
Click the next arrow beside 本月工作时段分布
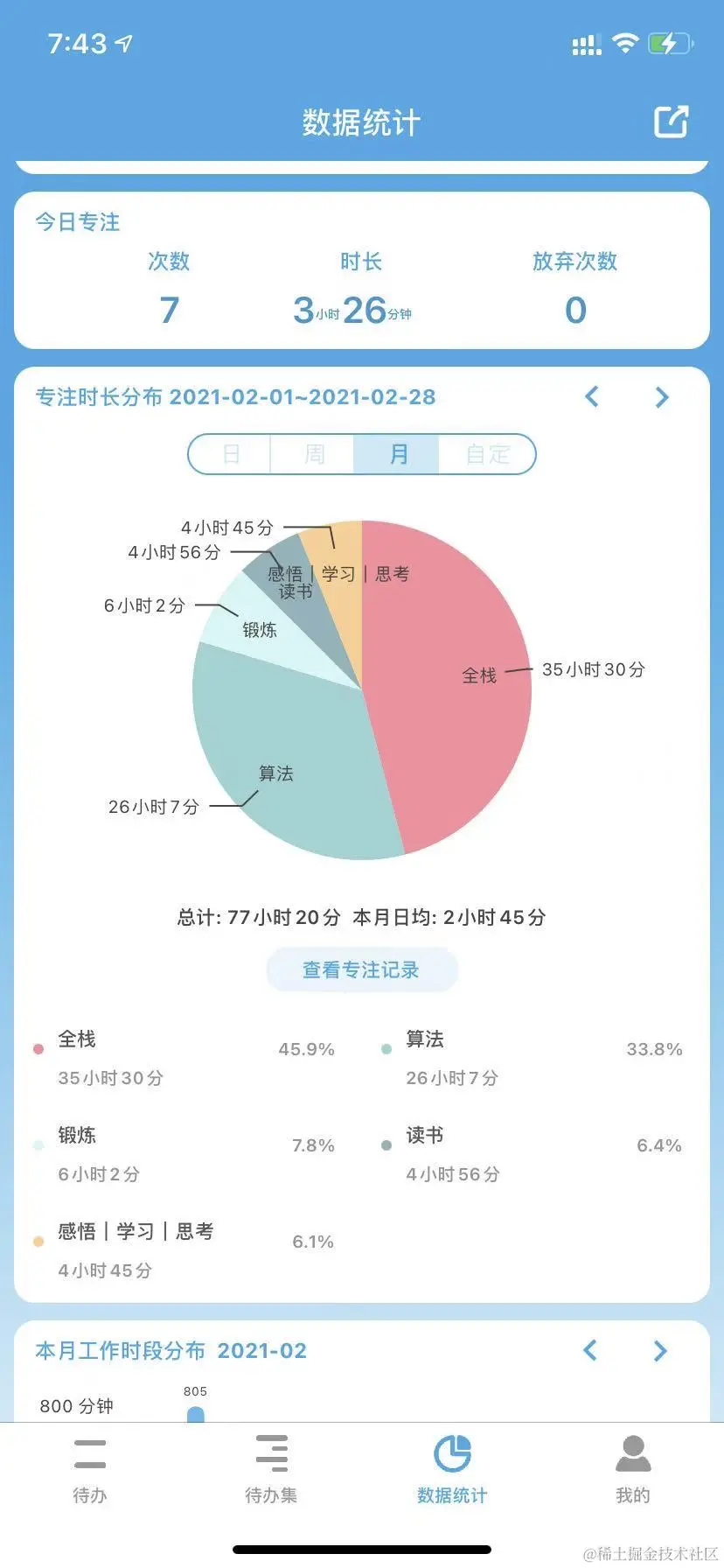click(660, 1351)
